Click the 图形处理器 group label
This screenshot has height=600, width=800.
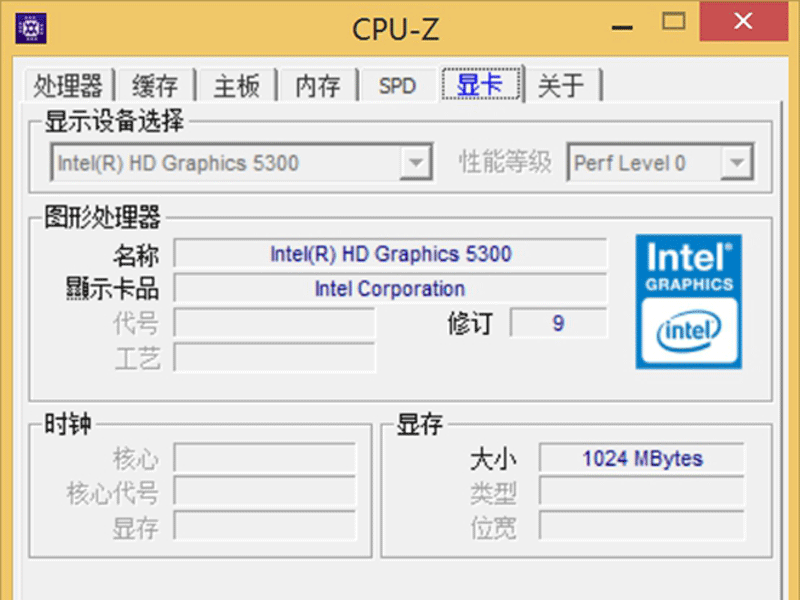click(103, 217)
